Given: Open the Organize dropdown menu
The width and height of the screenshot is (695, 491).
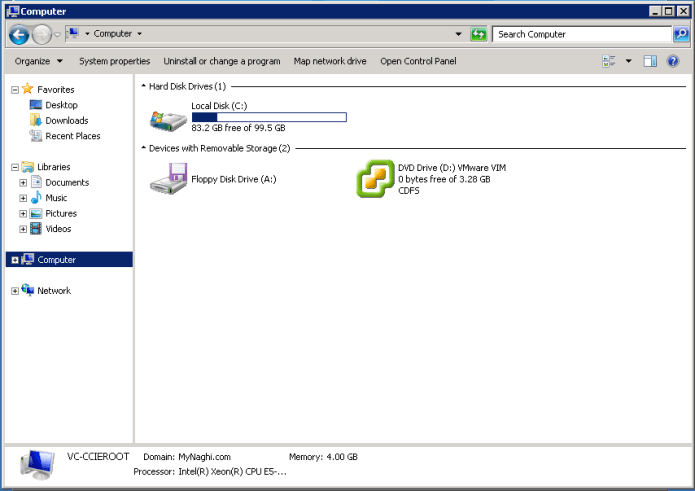Looking at the screenshot, I should coord(39,61).
